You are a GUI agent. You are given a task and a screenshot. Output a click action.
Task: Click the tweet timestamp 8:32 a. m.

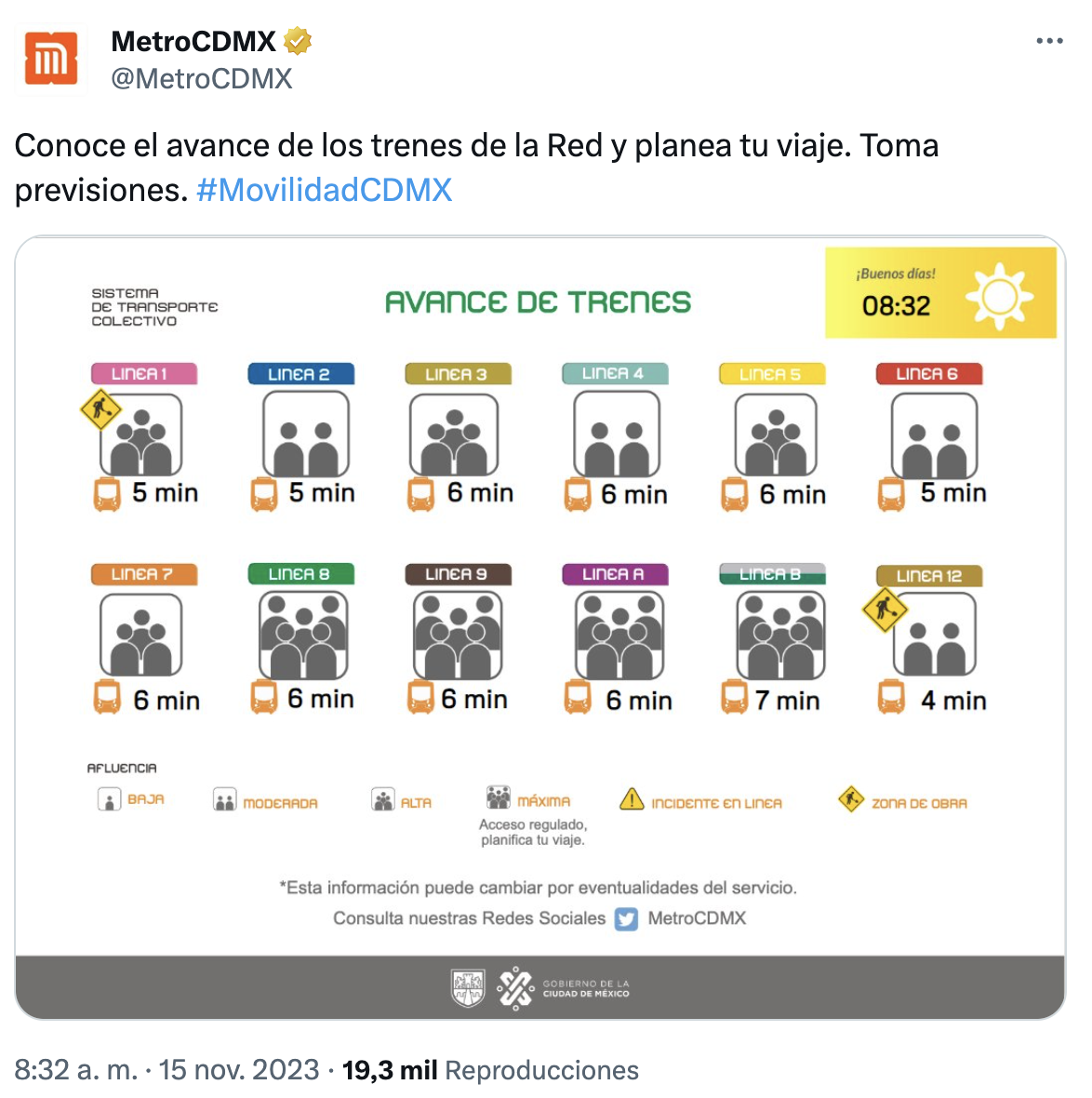(x=76, y=1070)
